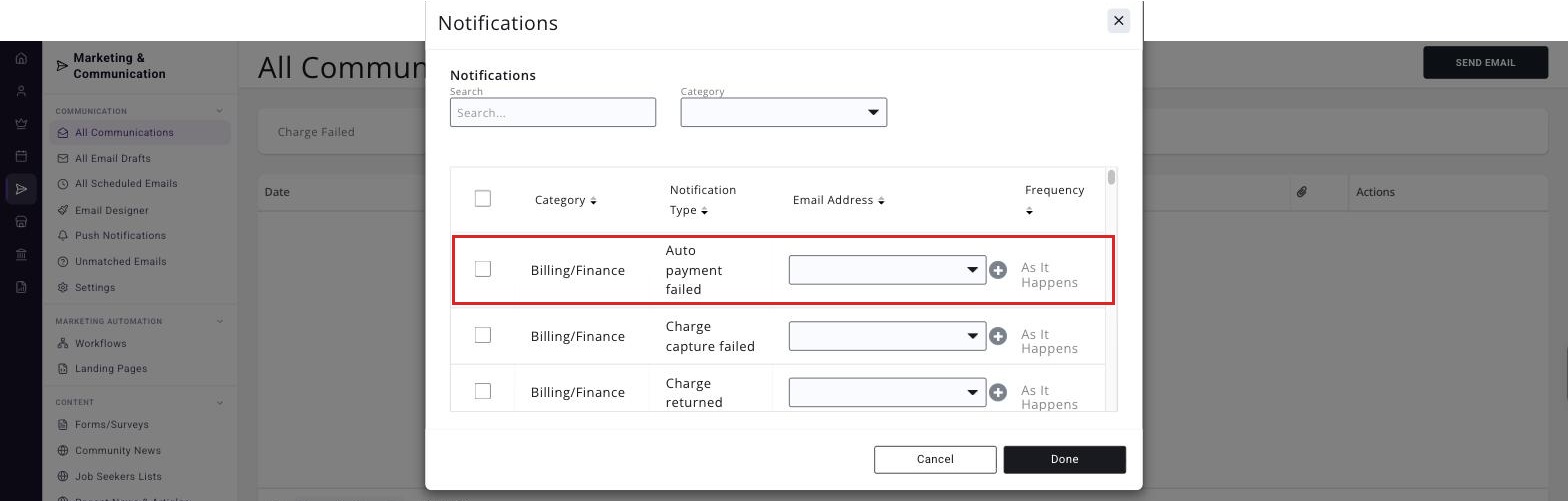Image resolution: width=1568 pixels, height=501 pixels.
Task: Open email dropdown for Charge returned
Action: (887, 392)
